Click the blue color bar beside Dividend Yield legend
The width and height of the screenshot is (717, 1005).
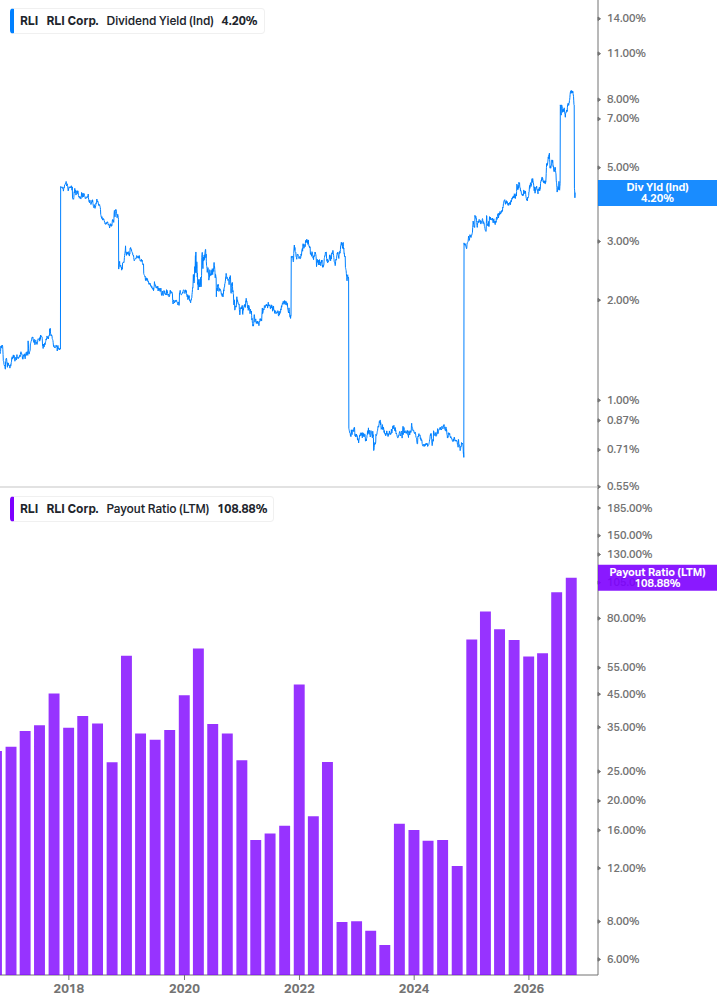tap(12, 21)
